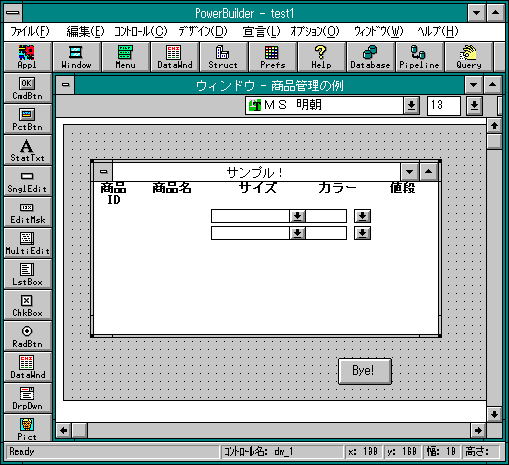Click the y: 160 status value

pos(402,452)
